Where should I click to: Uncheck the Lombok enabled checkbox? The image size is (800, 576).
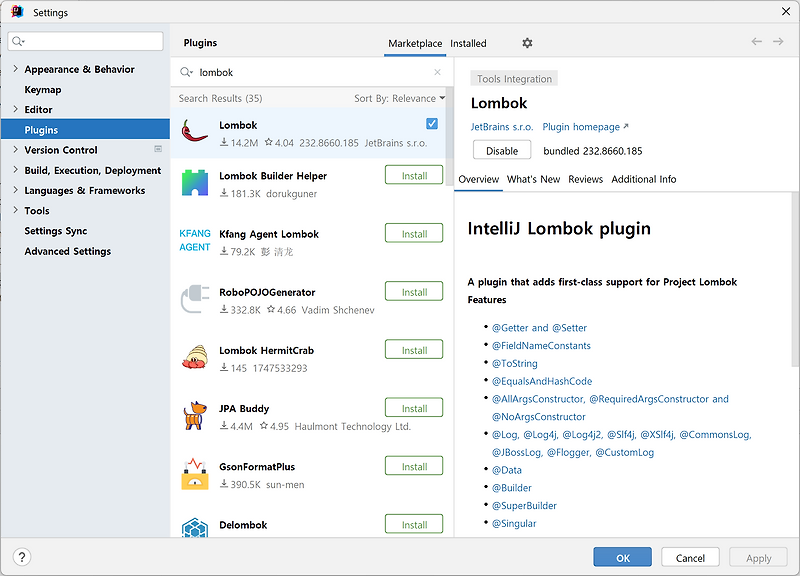click(x=431, y=122)
